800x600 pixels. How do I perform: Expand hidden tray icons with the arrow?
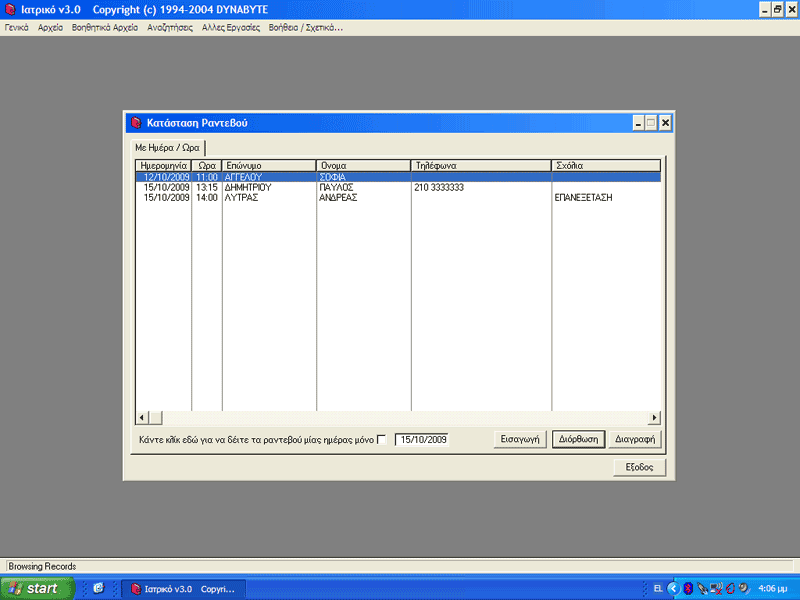pyautogui.click(x=674, y=588)
